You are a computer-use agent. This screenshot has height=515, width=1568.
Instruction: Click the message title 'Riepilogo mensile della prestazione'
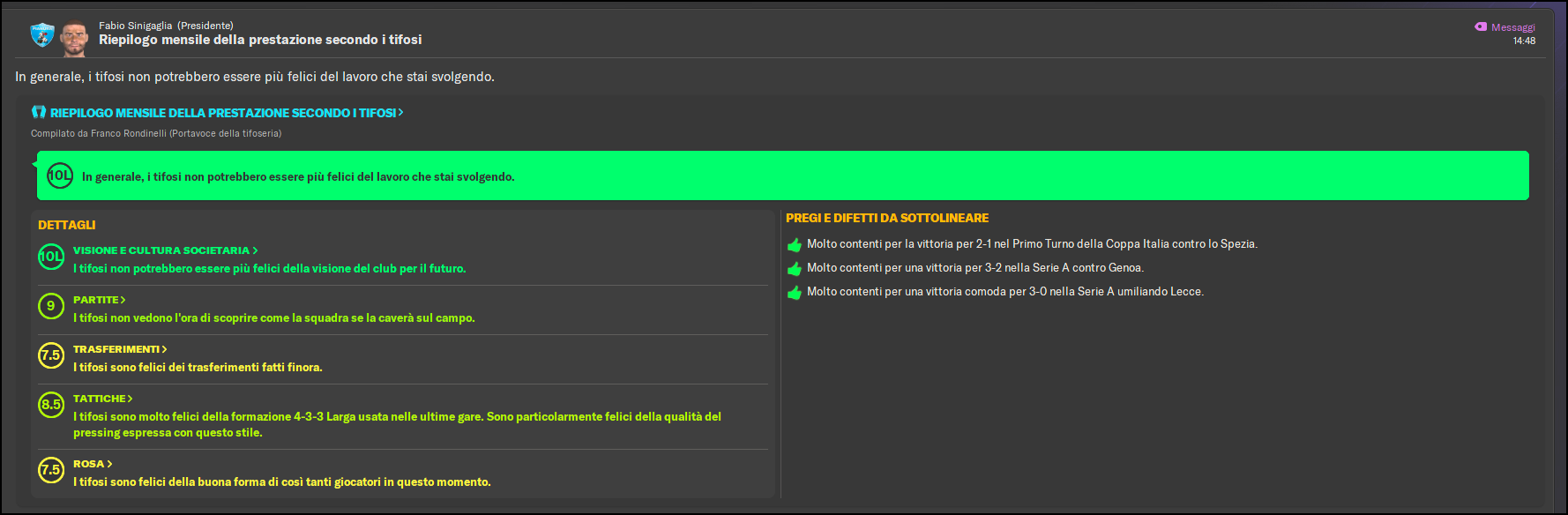260,40
